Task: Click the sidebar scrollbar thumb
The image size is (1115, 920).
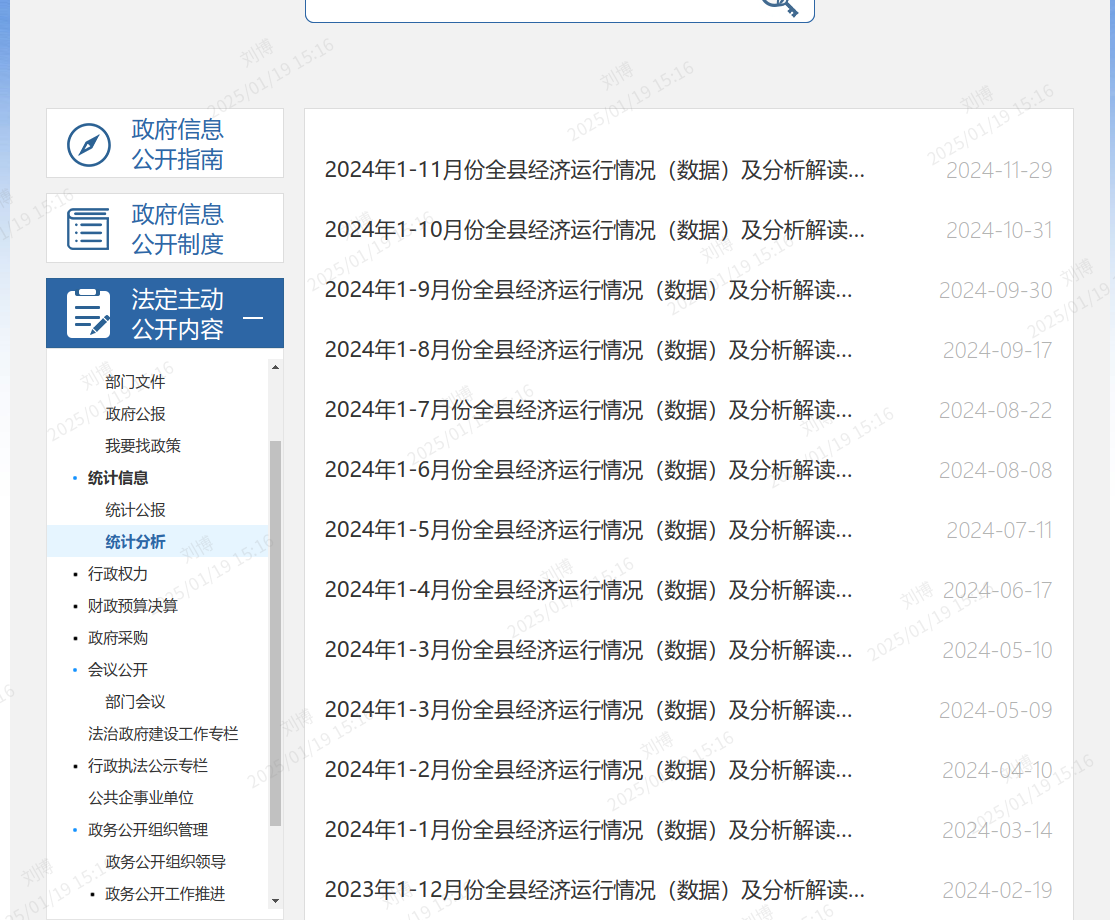Action: pyautogui.click(x=275, y=633)
